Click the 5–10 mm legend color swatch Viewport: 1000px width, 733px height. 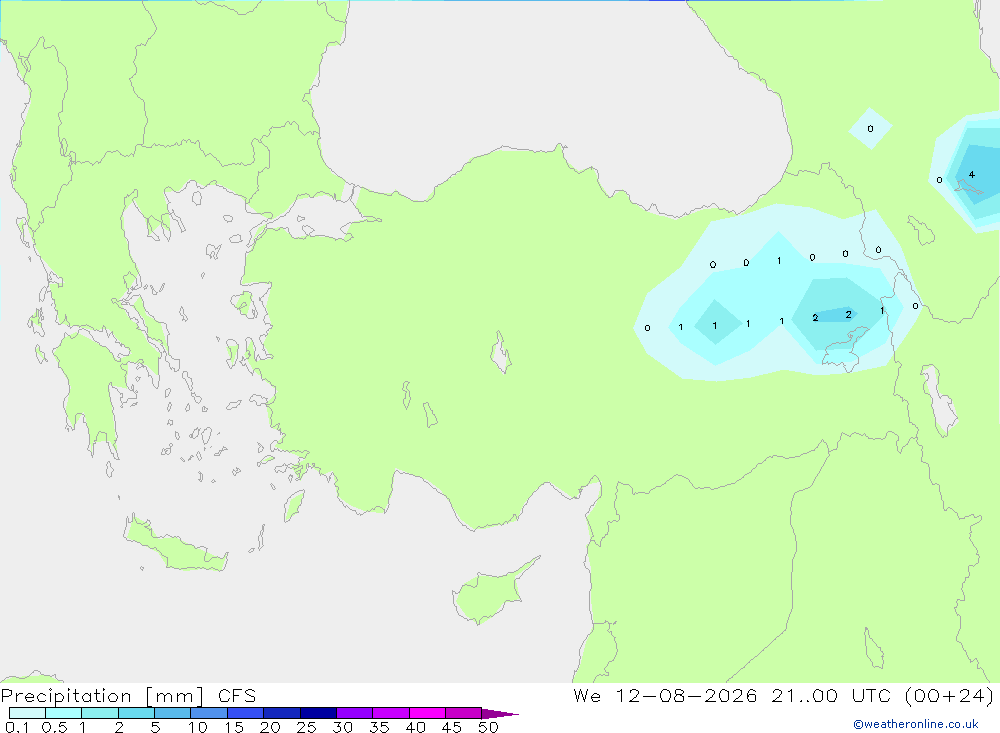[173, 713]
